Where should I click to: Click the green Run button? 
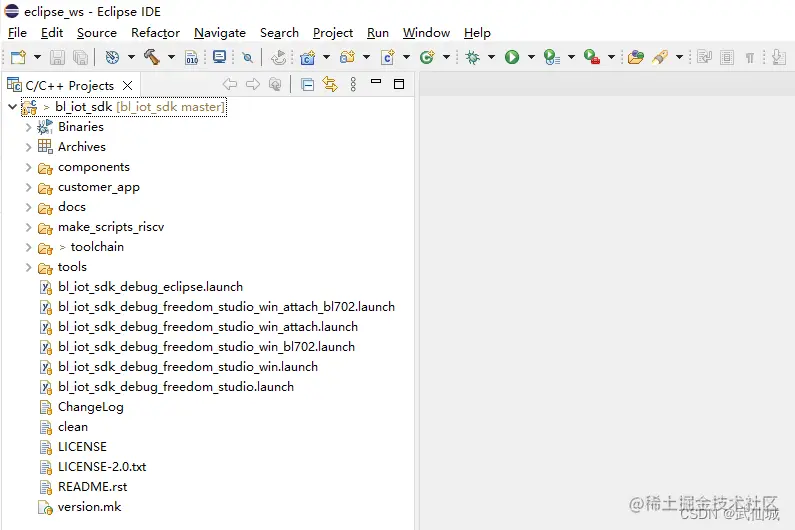pos(512,57)
